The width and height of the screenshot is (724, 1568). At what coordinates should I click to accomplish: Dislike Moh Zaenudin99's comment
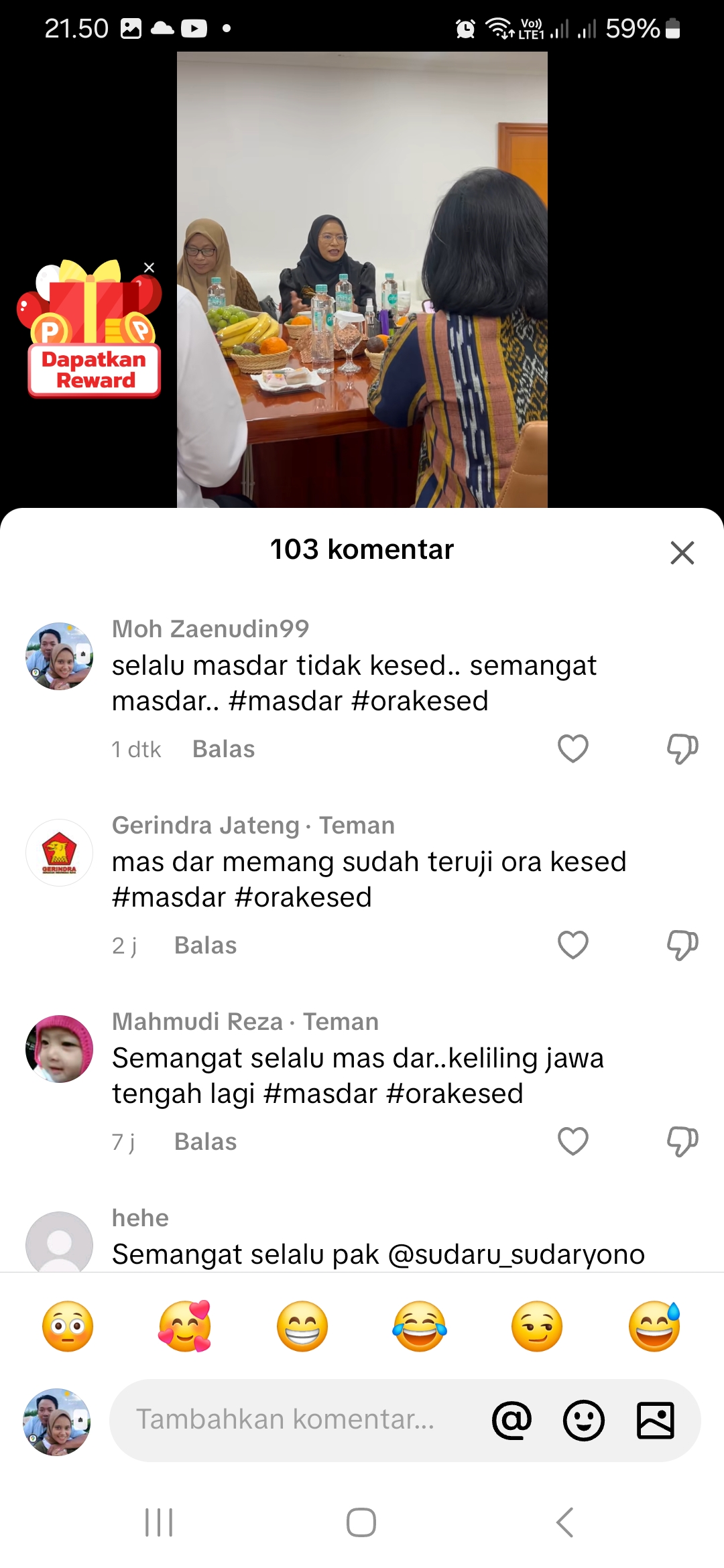coord(682,748)
